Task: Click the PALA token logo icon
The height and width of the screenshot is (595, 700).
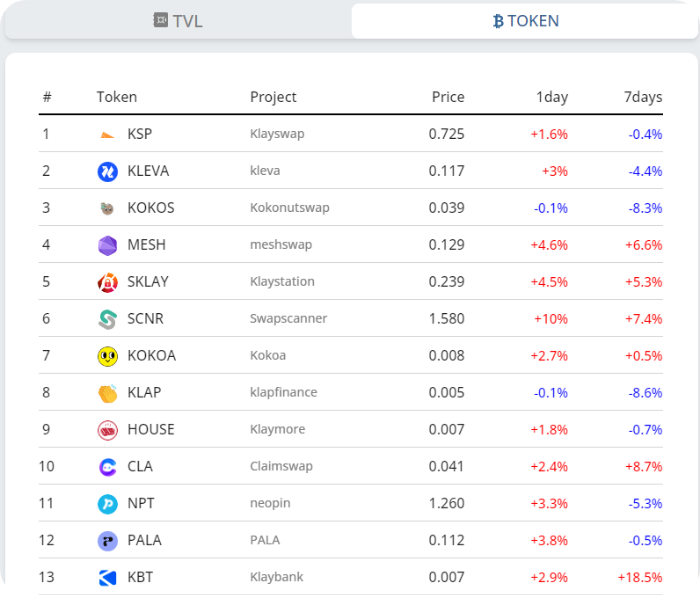Action: click(107, 541)
